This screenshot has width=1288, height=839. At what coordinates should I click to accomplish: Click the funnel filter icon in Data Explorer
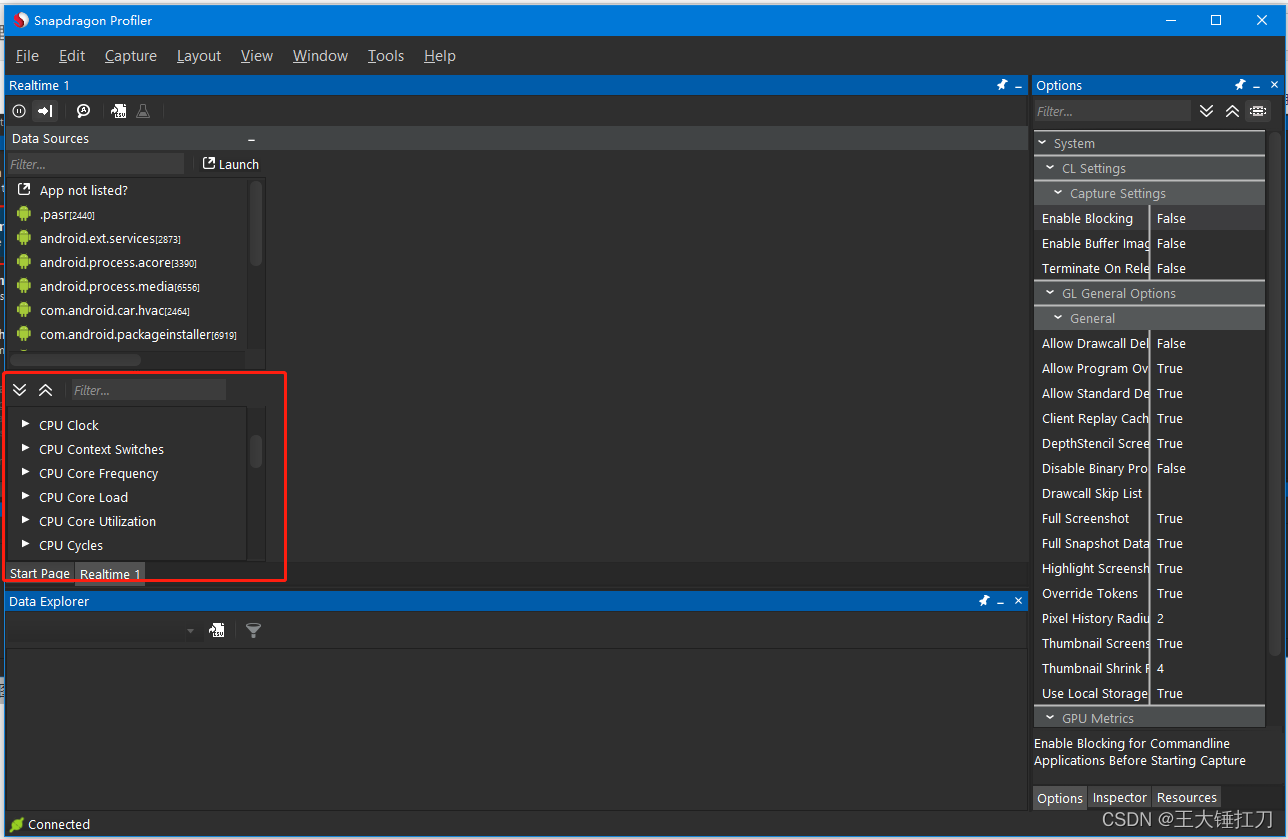coord(253,630)
